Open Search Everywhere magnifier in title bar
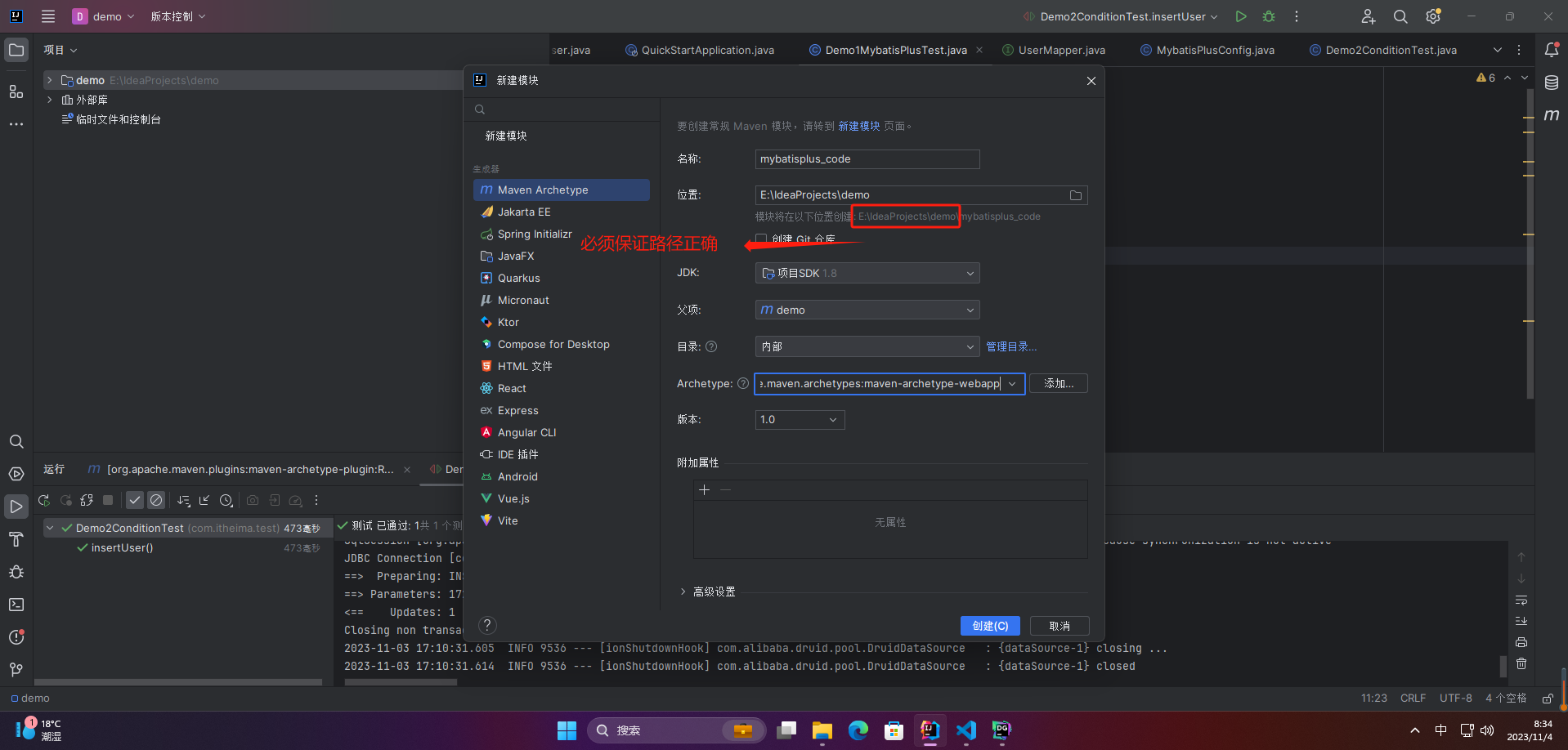Screen dimensions: 1568x750 click(1400, 16)
